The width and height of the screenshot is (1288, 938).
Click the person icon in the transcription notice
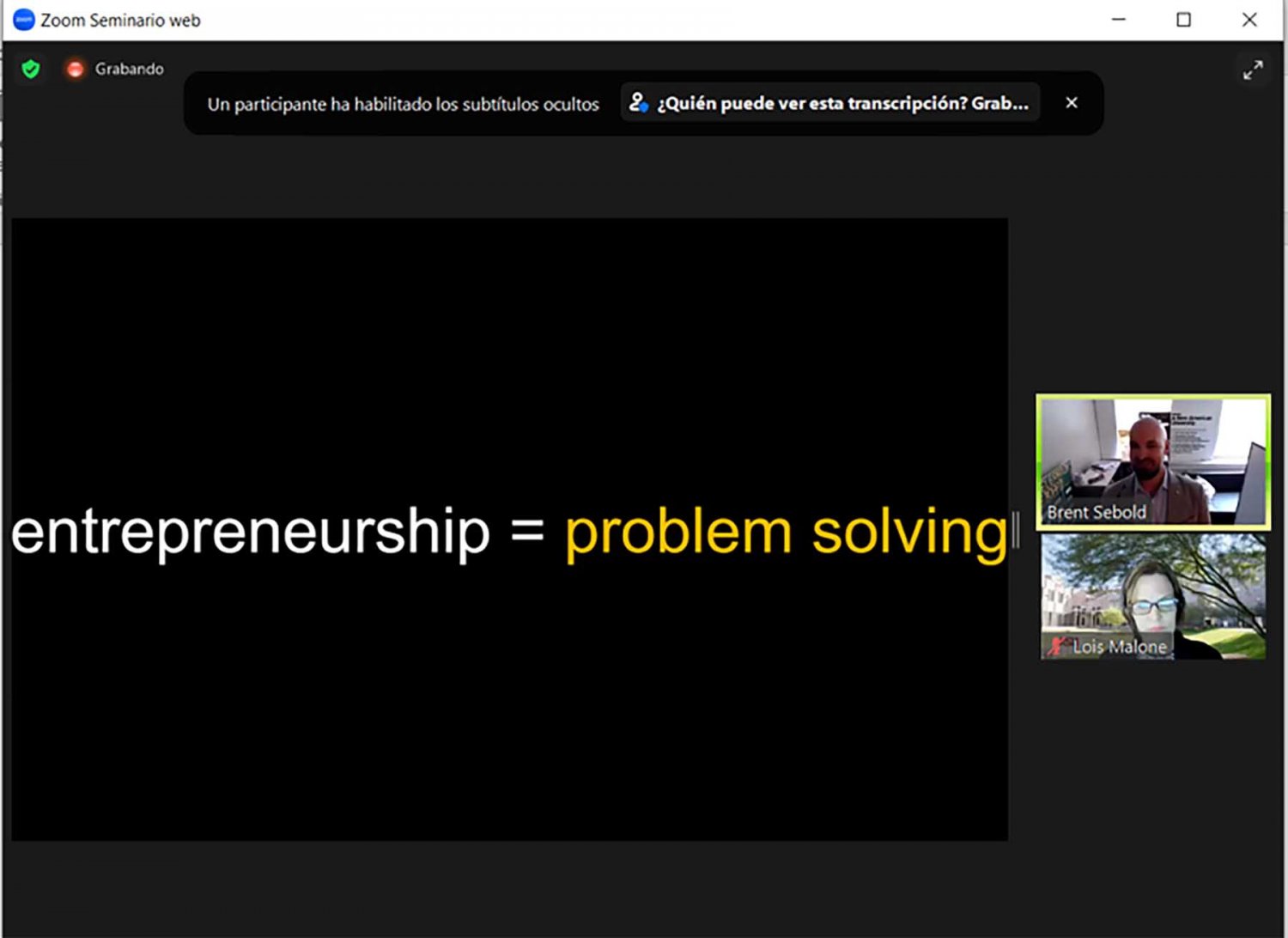pos(638,103)
